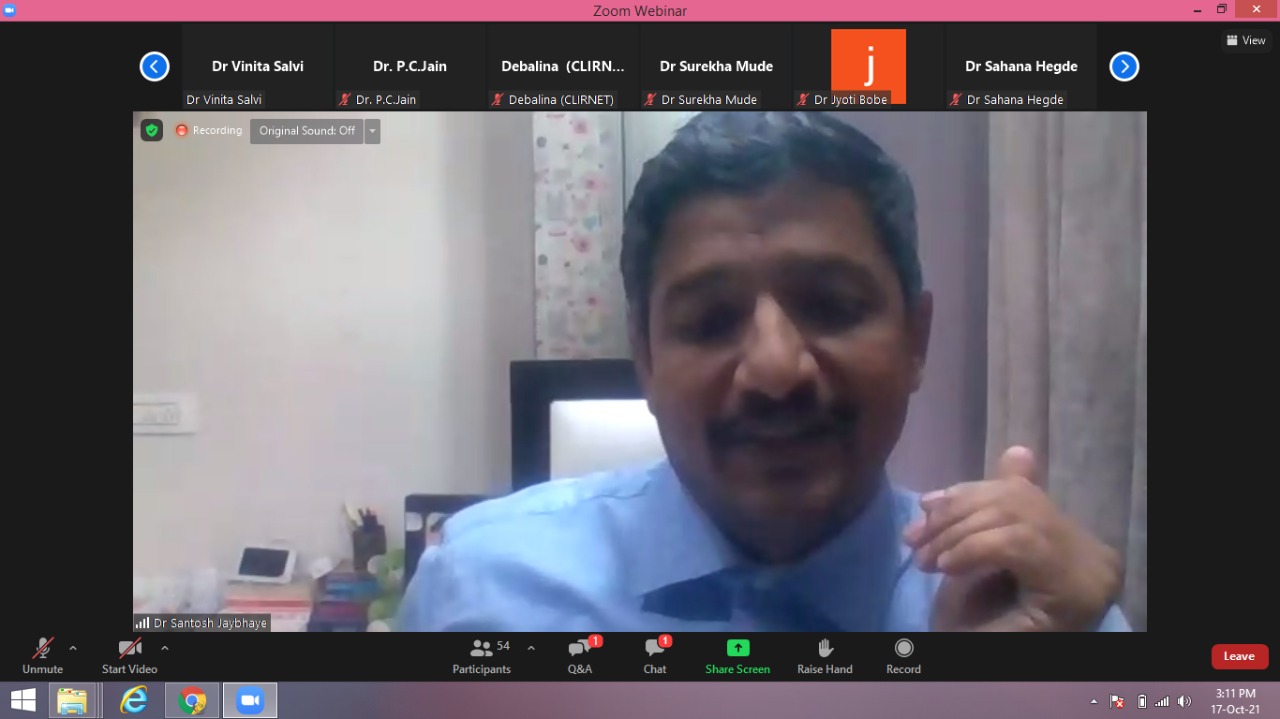The width and height of the screenshot is (1280, 719).
Task: Start recording with the Record button
Action: (x=903, y=656)
